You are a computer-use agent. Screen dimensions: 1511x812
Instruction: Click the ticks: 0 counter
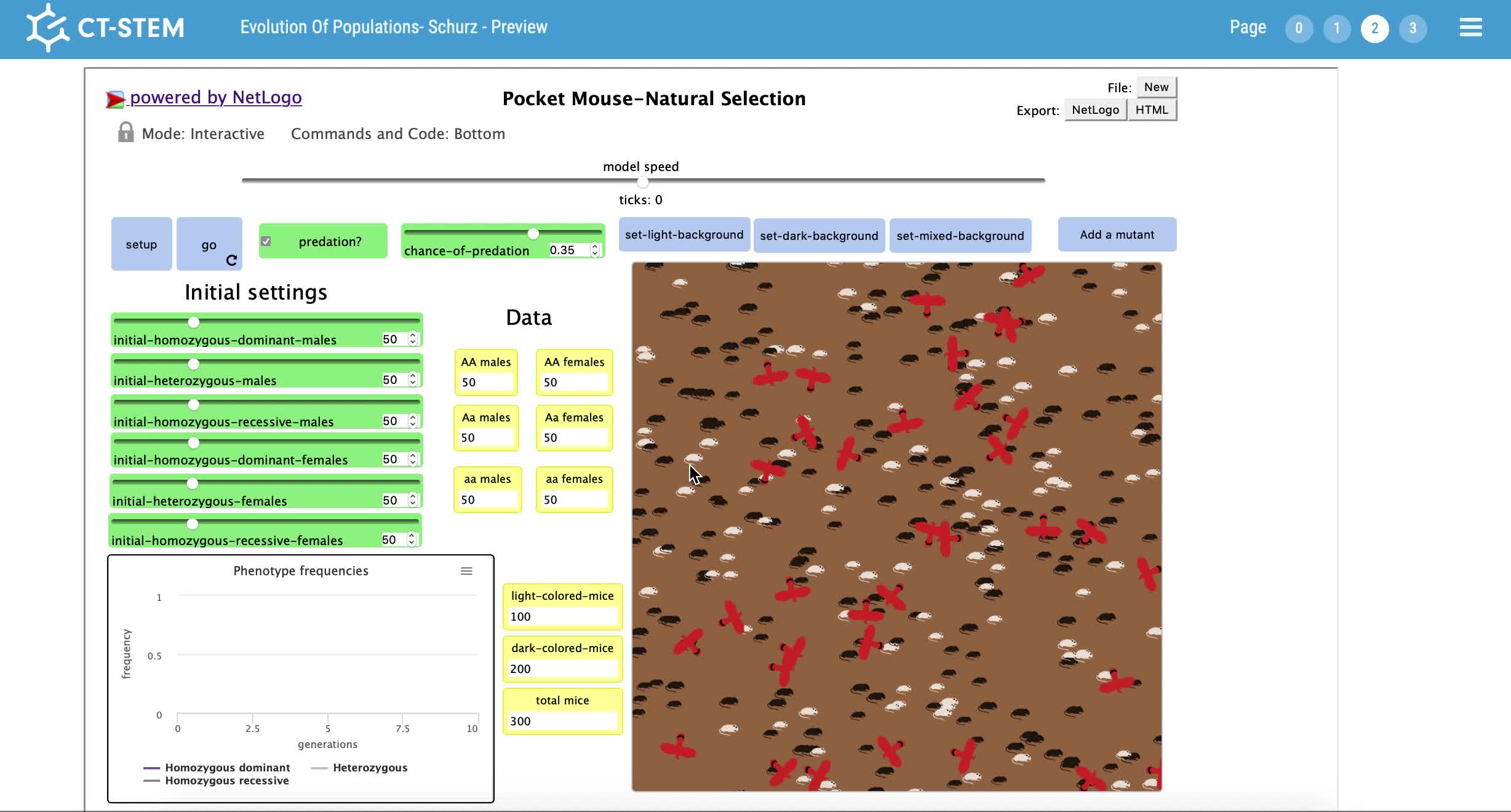pos(640,200)
